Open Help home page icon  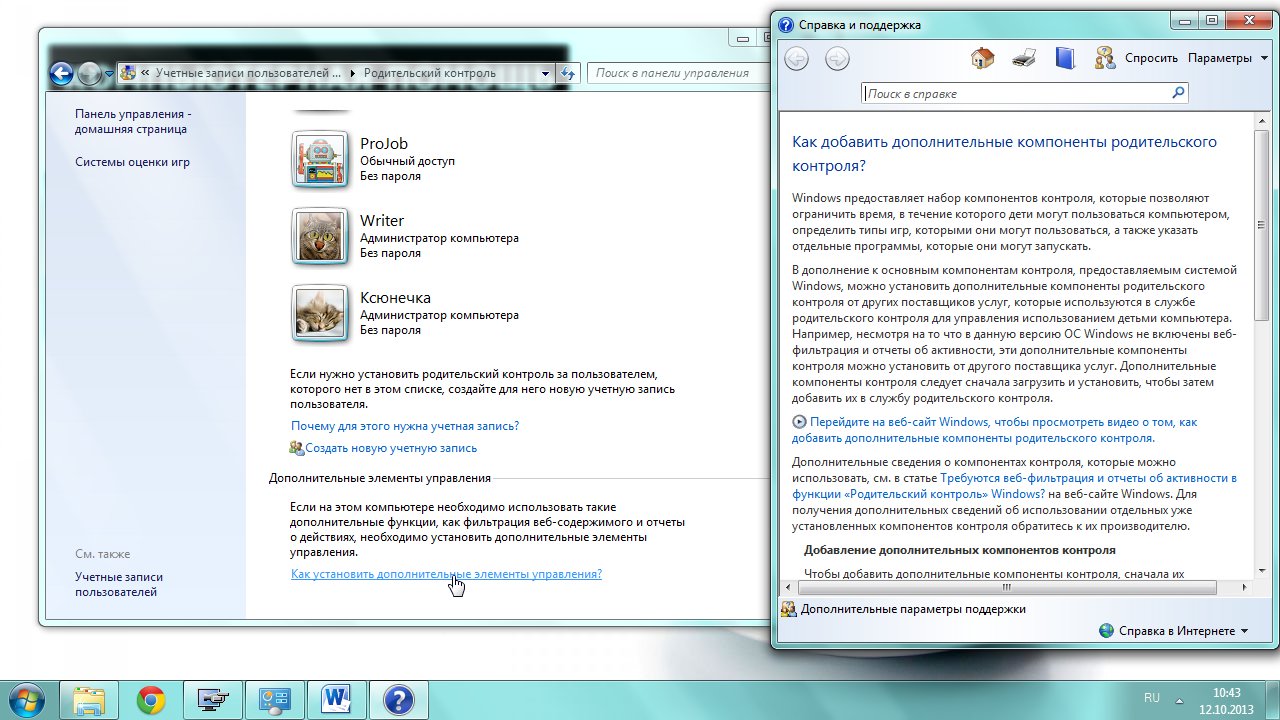click(x=983, y=58)
